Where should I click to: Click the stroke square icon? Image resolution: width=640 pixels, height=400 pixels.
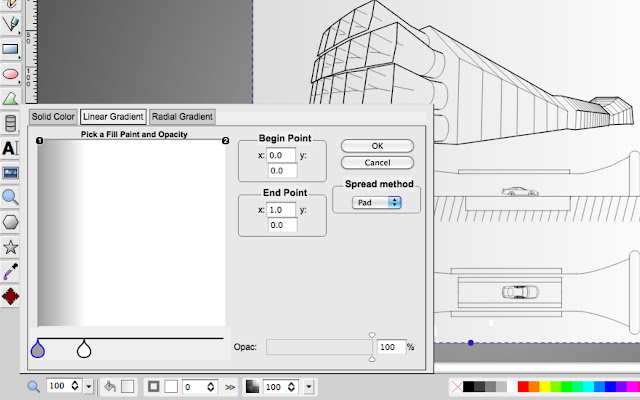[153, 387]
